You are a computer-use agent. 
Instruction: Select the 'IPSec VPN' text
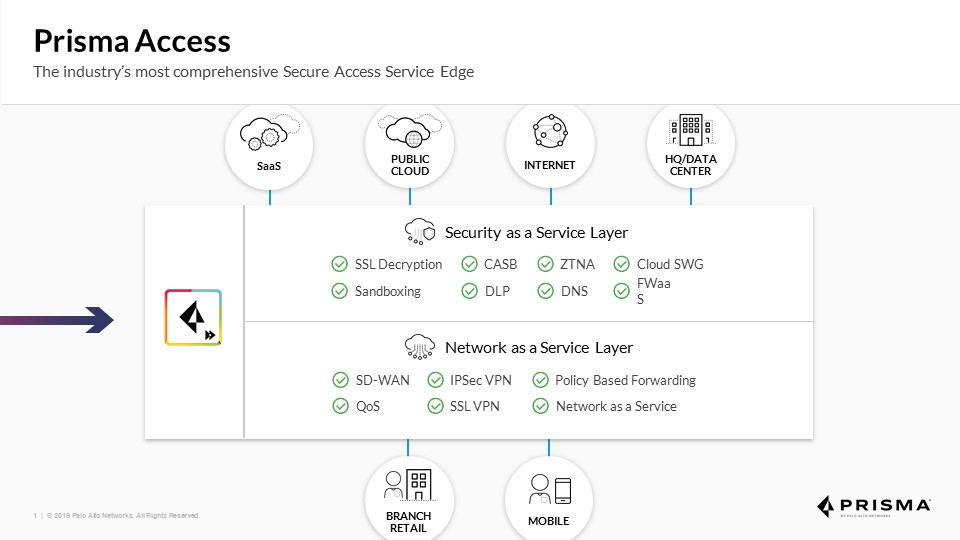click(481, 380)
